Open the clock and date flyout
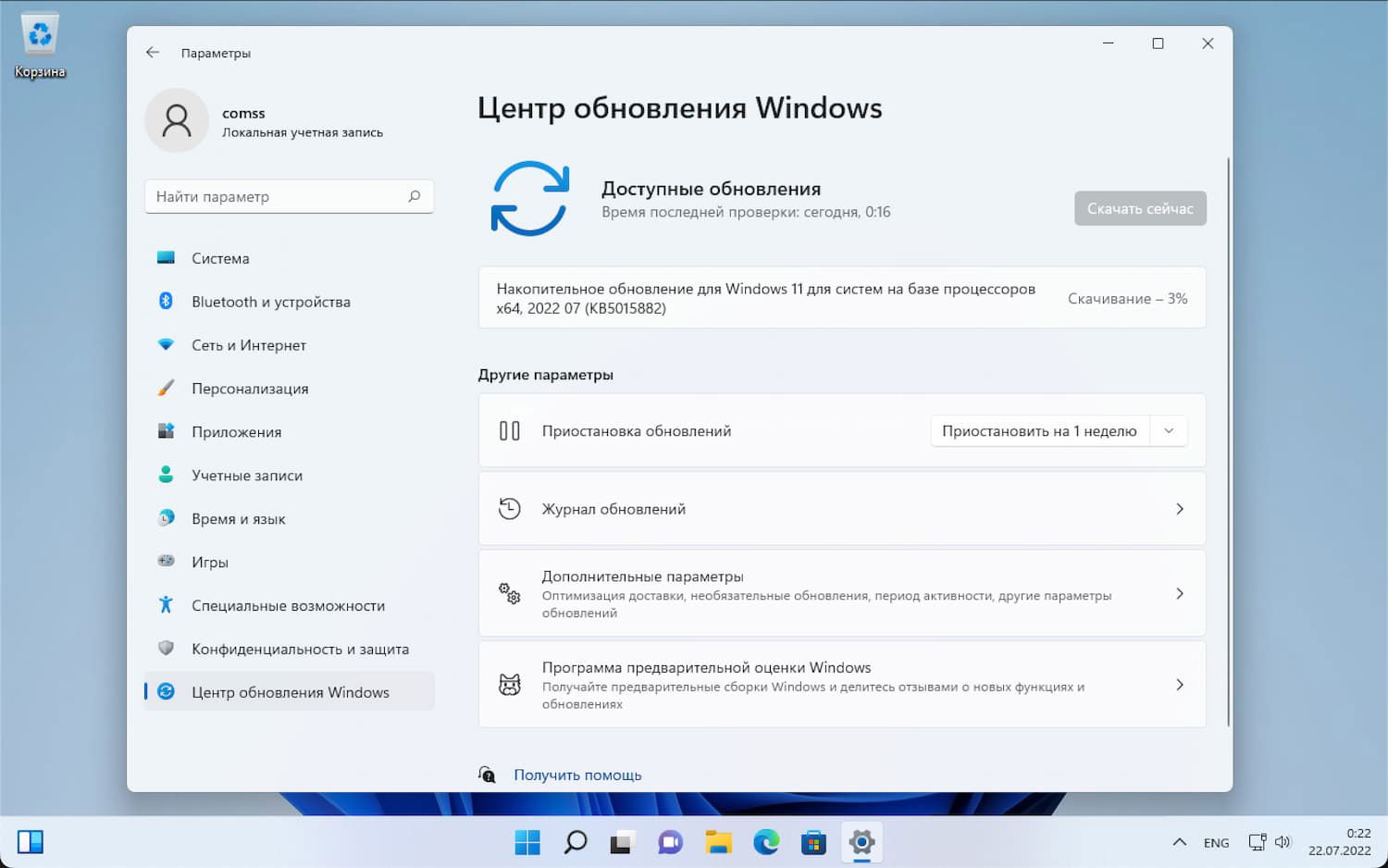Viewport: 1388px width, 868px height. (x=1339, y=842)
